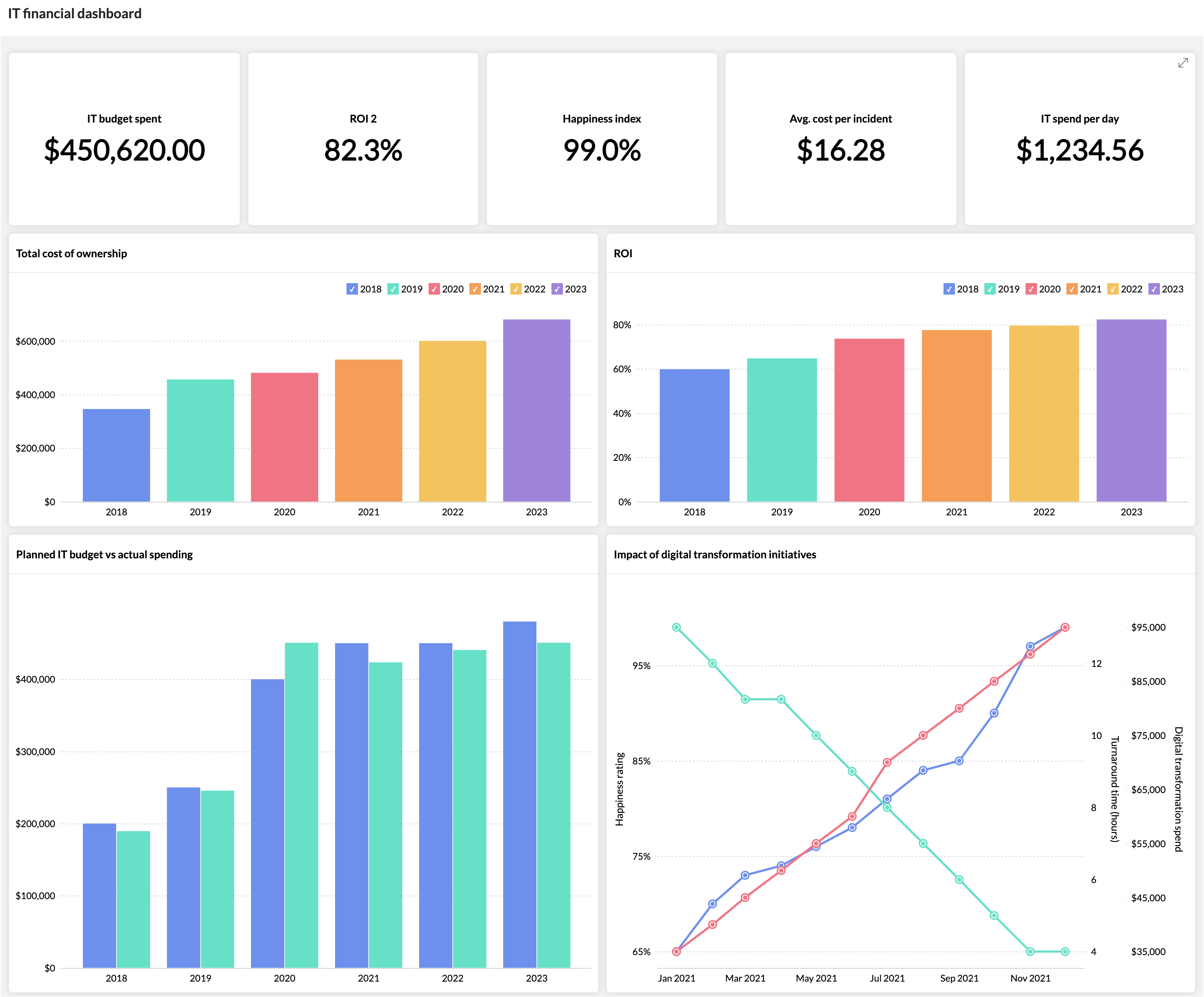Hide the 2020 series in ROI chart

pos(1031,289)
